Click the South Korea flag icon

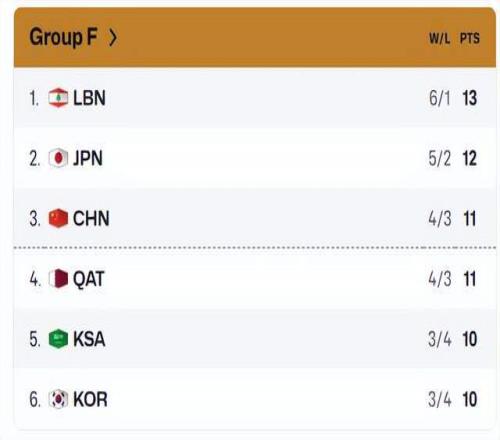coord(58,399)
